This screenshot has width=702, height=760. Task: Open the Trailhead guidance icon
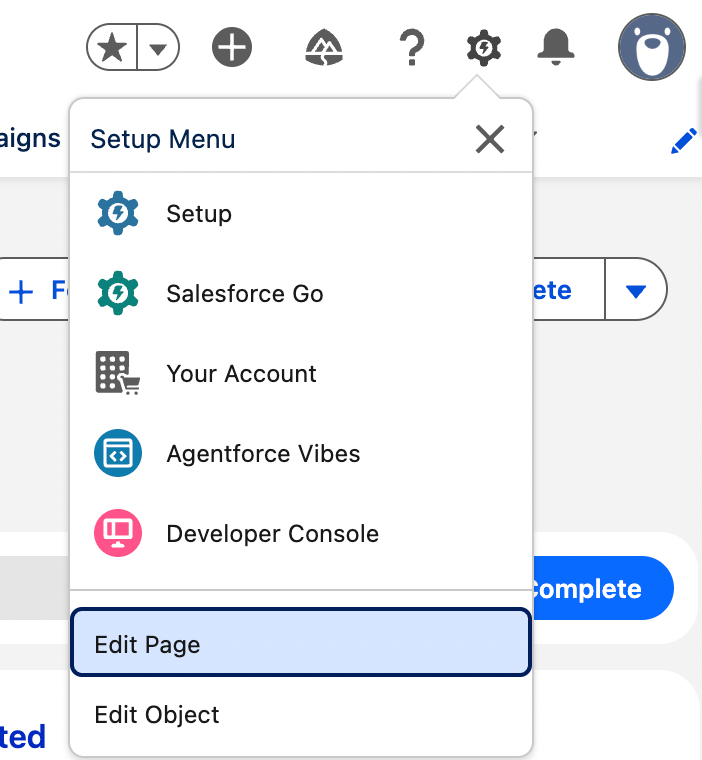[x=325, y=47]
